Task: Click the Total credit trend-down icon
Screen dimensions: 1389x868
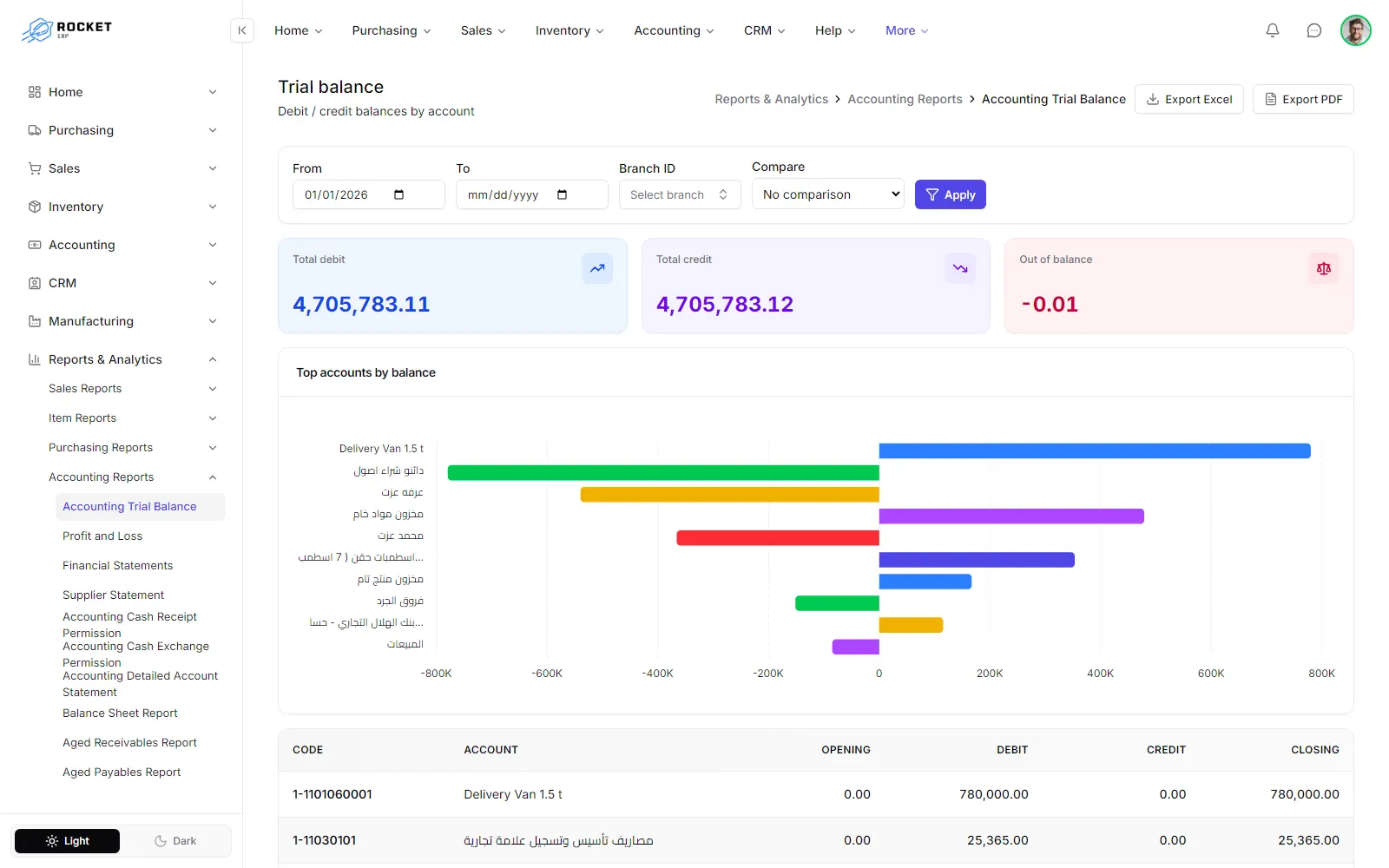Action: pos(960,268)
